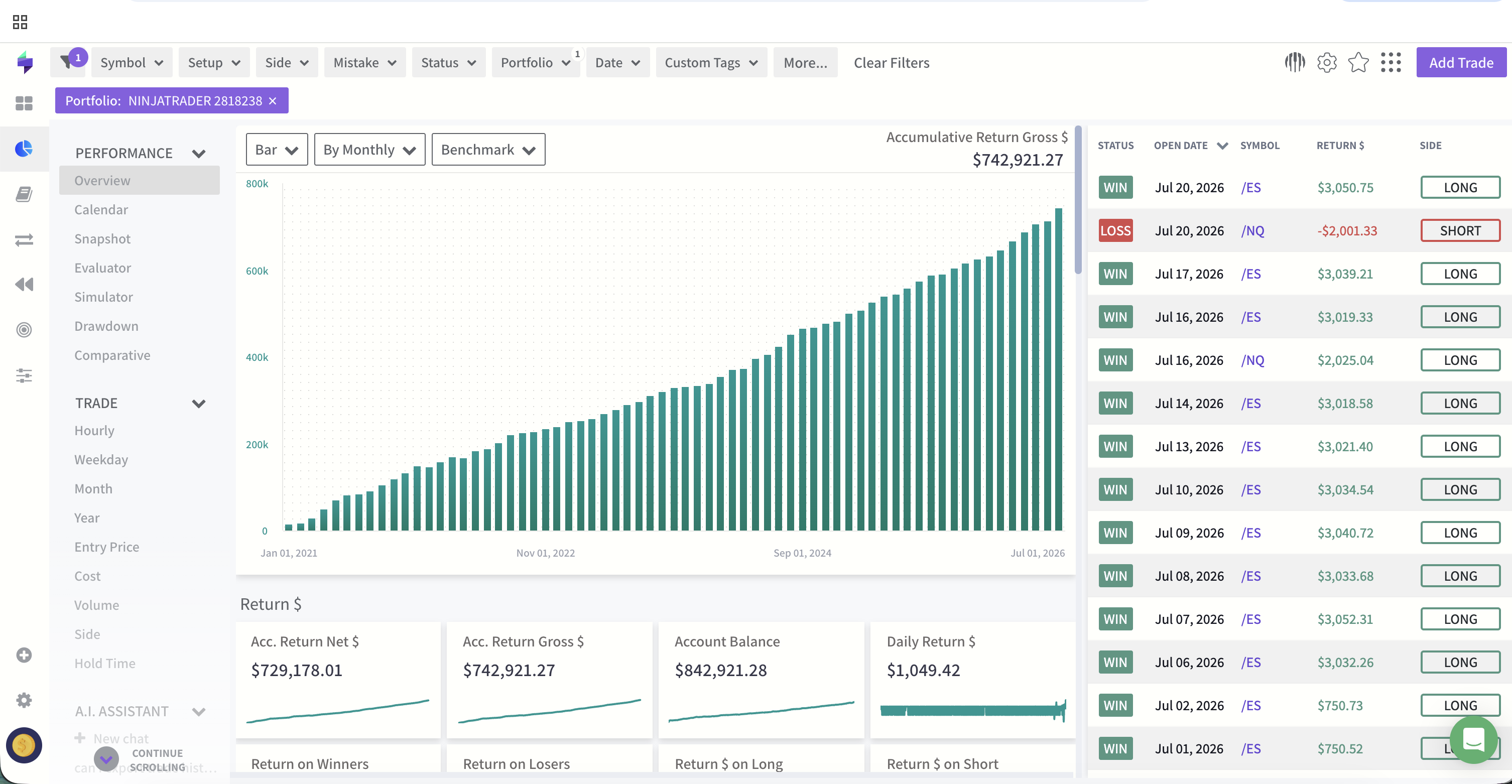This screenshot has width=1512, height=784.
Task: Open the By Monthly dropdown
Action: (369, 150)
